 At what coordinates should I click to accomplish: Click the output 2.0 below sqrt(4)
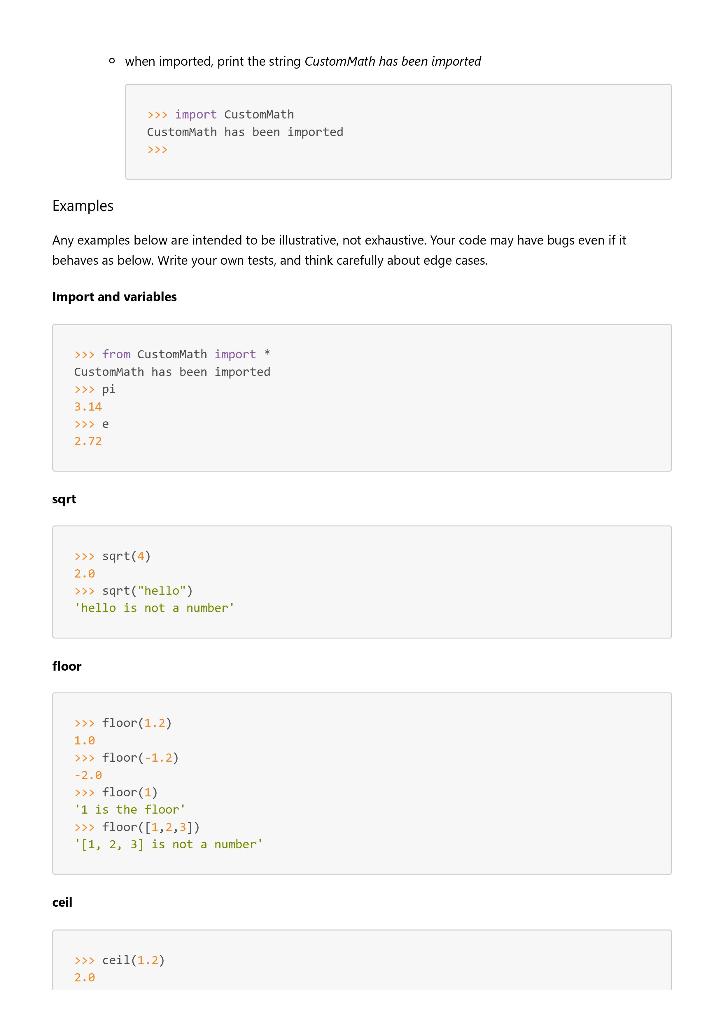84,573
